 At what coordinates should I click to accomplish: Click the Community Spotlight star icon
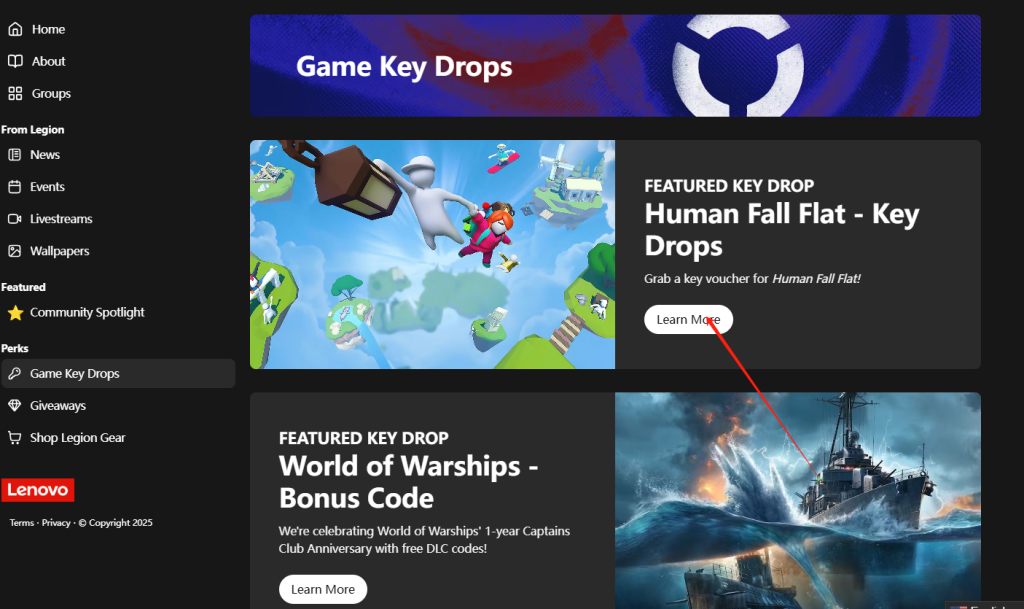[15, 313]
